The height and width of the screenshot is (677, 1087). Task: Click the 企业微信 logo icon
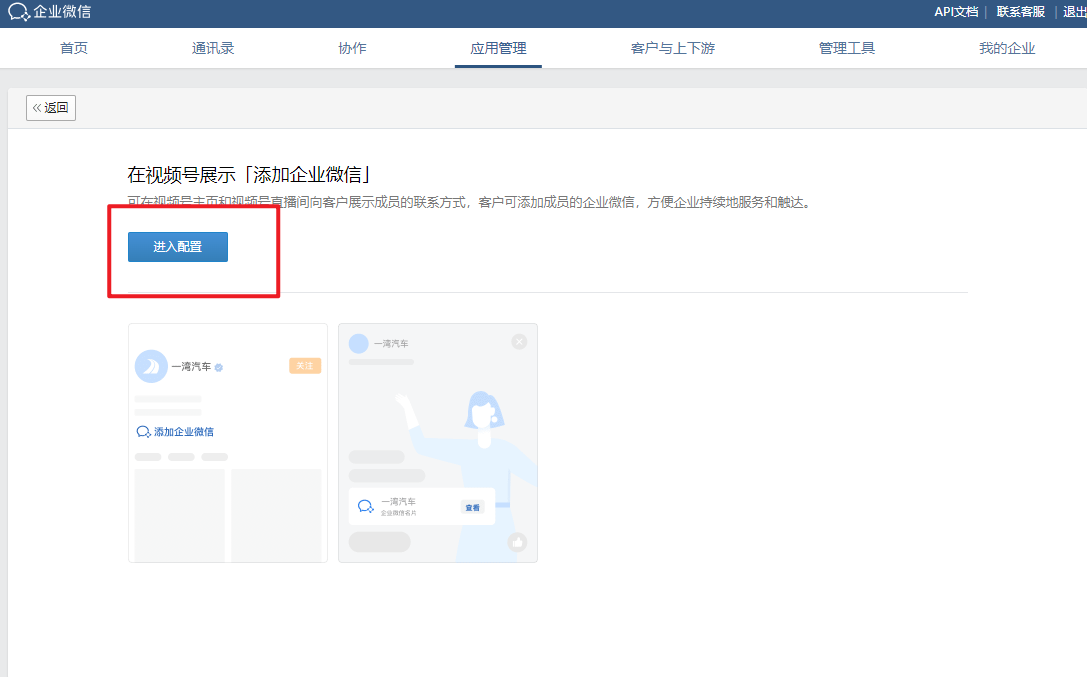click(19, 12)
